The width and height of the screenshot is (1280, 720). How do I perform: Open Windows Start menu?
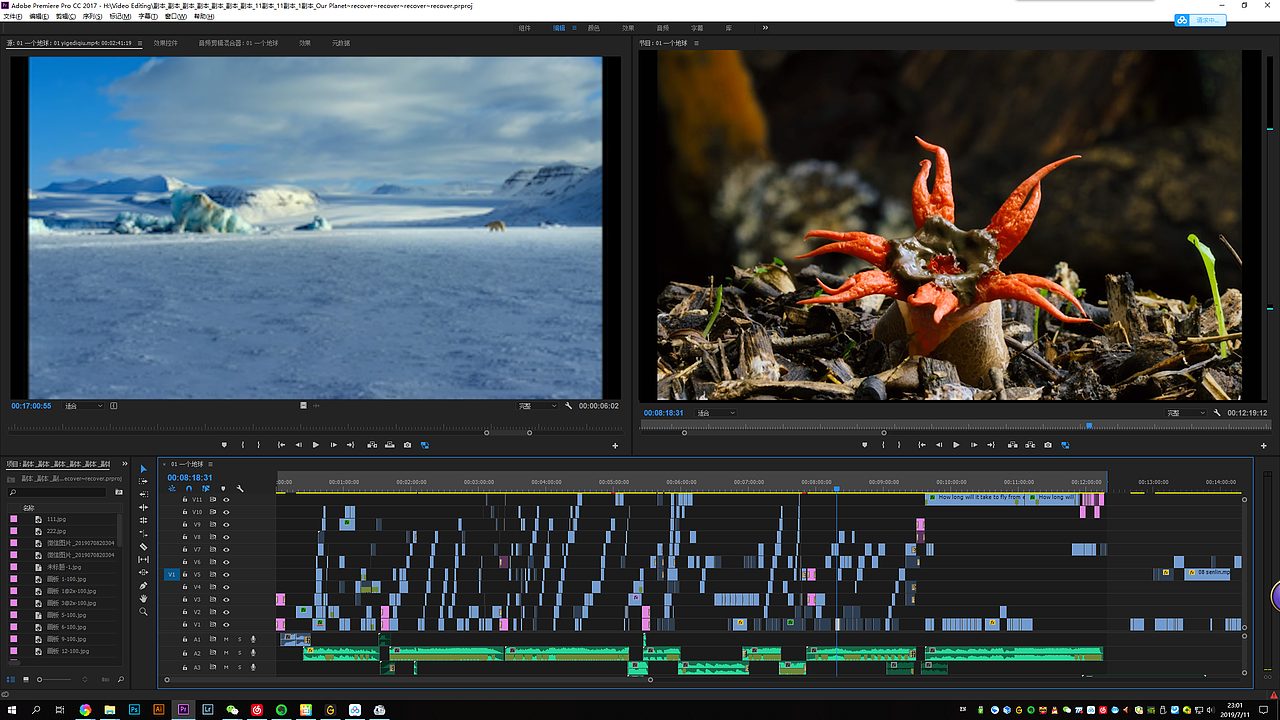click(11, 709)
